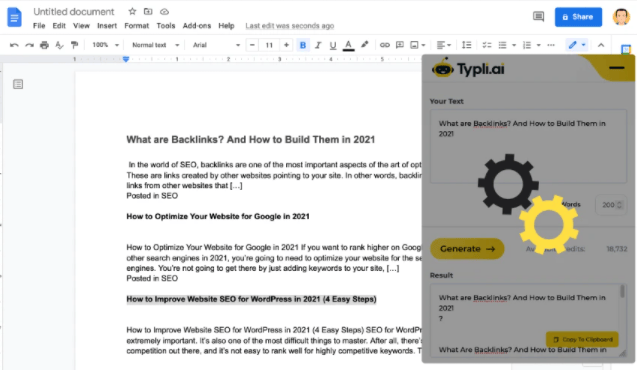Apply a numbered list

[x=527, y=45]
